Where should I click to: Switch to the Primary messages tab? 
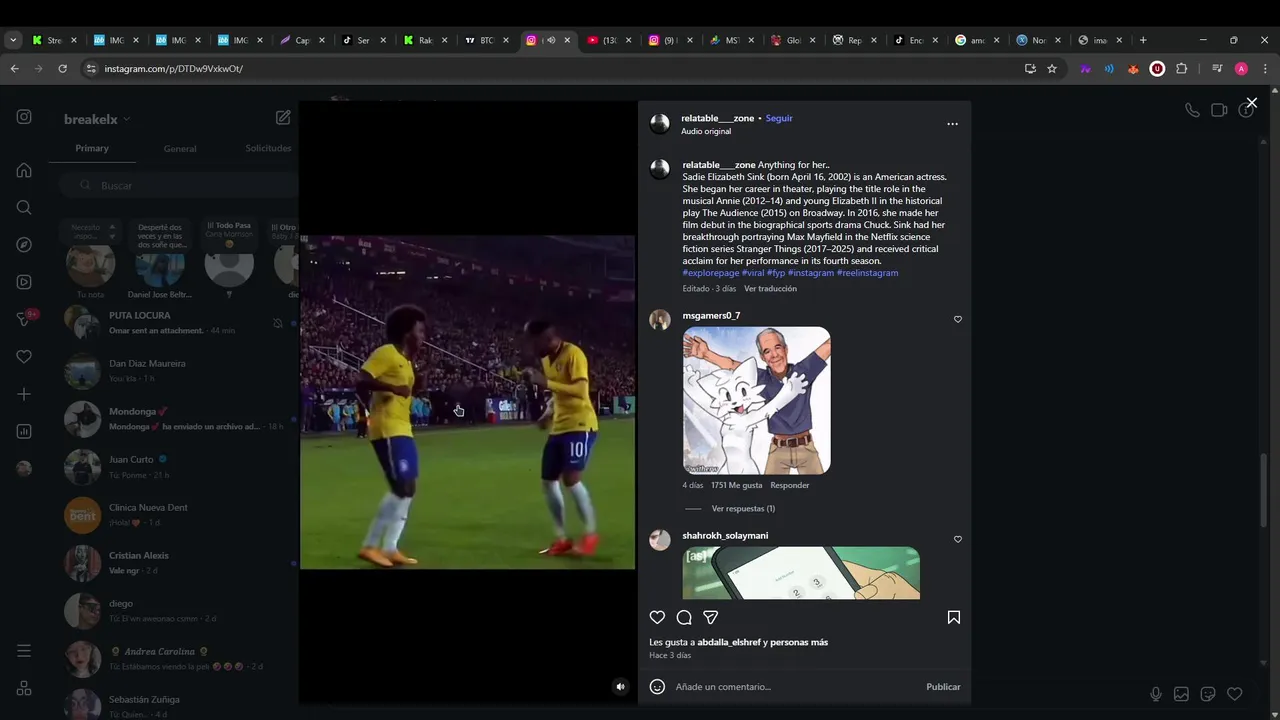coord(92,148)
